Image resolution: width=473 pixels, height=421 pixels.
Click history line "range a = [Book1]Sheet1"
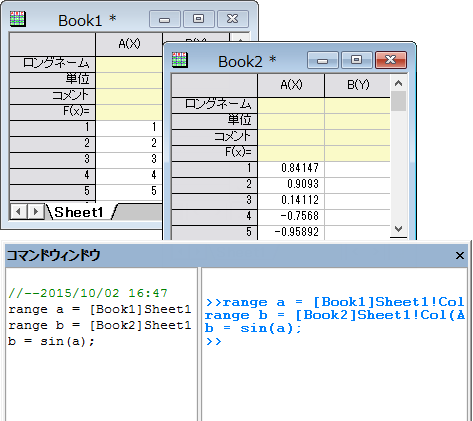point(100,310)
